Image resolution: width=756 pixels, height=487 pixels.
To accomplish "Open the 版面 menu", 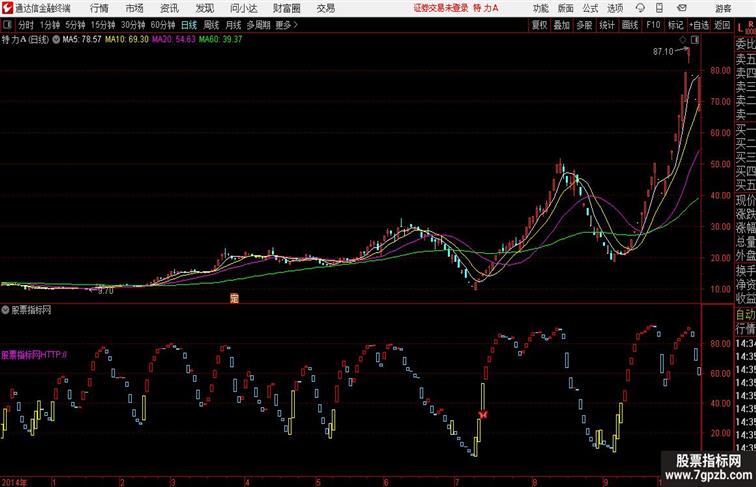I will (x=566, y=8).
